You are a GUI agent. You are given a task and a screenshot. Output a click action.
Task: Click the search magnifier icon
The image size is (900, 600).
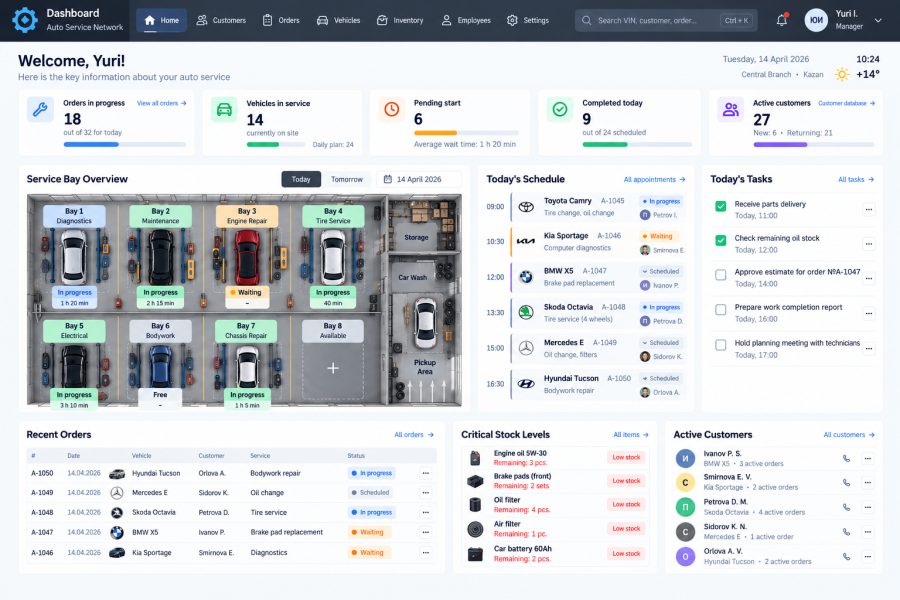click(x=587, y=20)
